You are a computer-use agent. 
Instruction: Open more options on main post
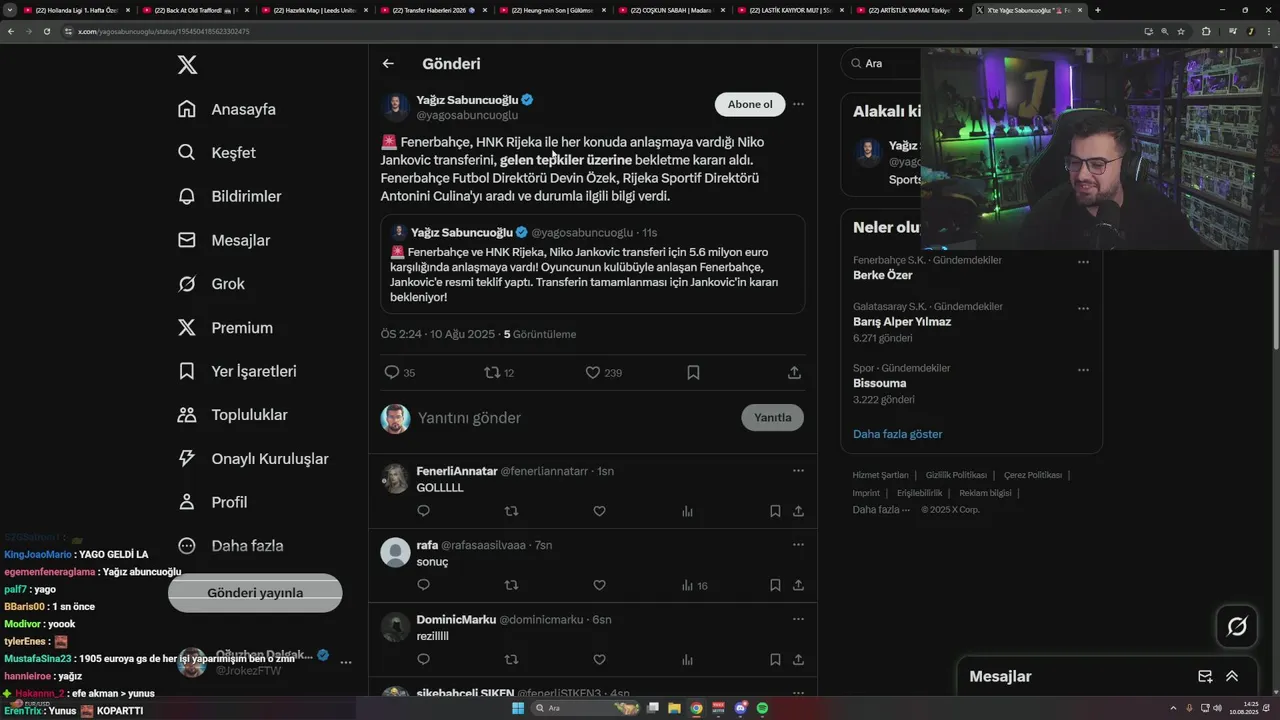tap(798, 104)
